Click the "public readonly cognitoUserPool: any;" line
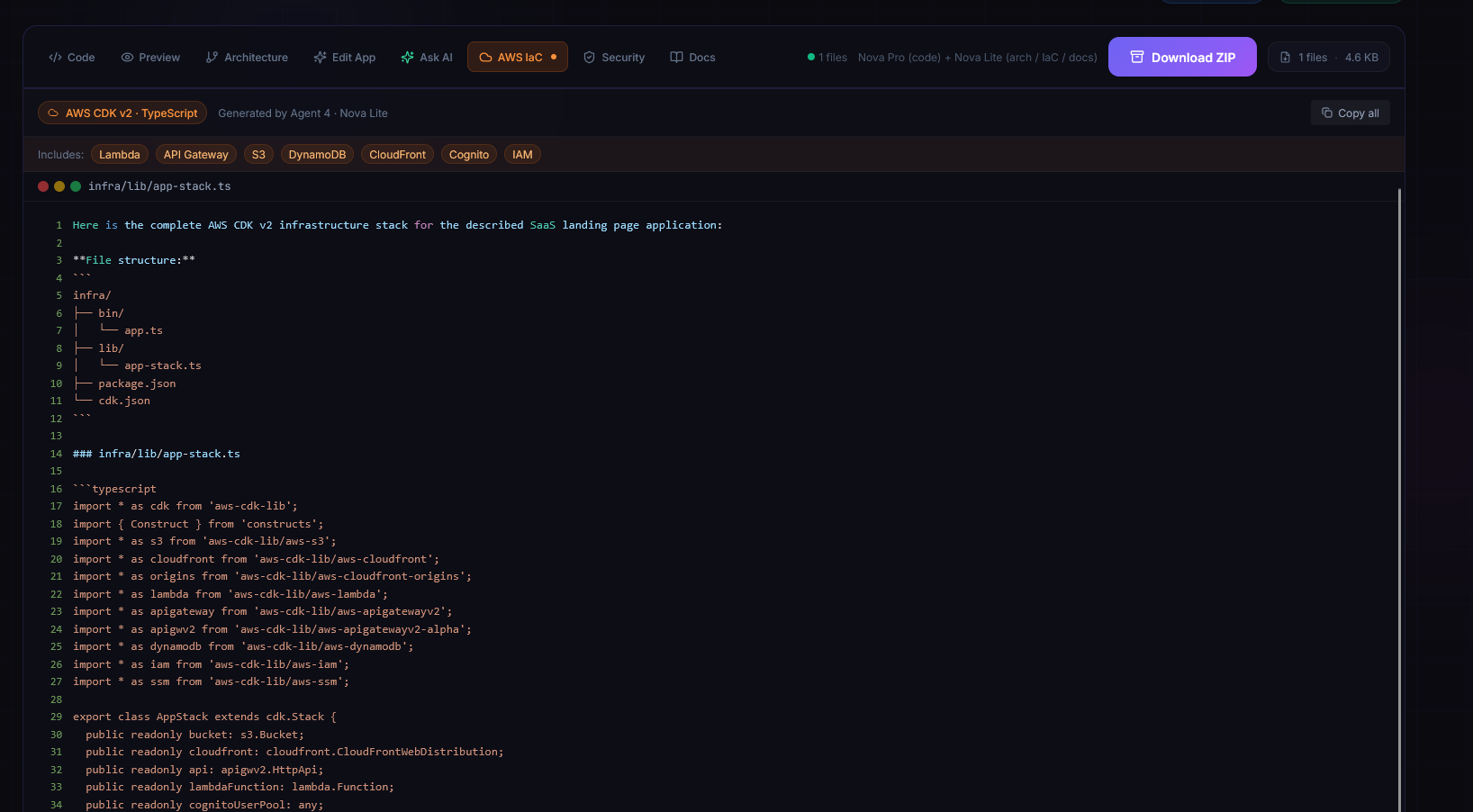 tap(204, 805)
